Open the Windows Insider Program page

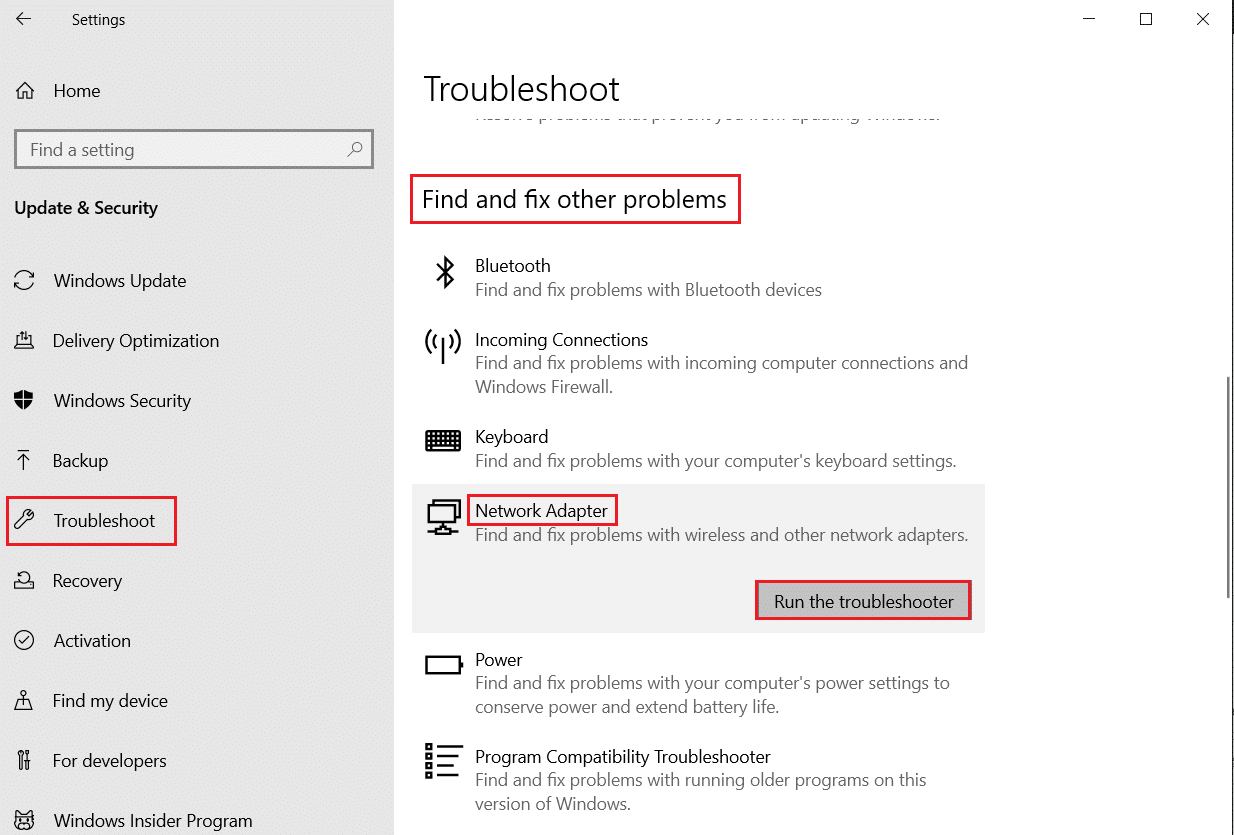pos(151,820)
